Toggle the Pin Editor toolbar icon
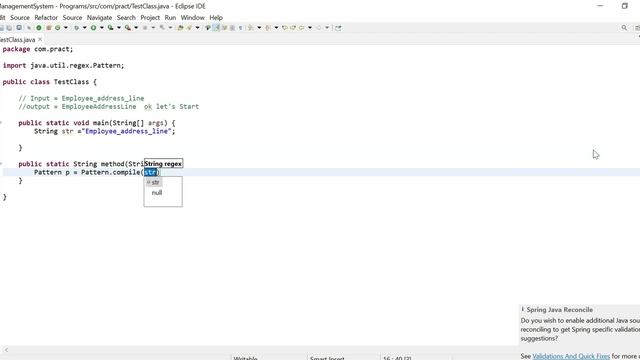Image resolution: width=640 pixels, height=360 pixels. click(x=338, y=28)
